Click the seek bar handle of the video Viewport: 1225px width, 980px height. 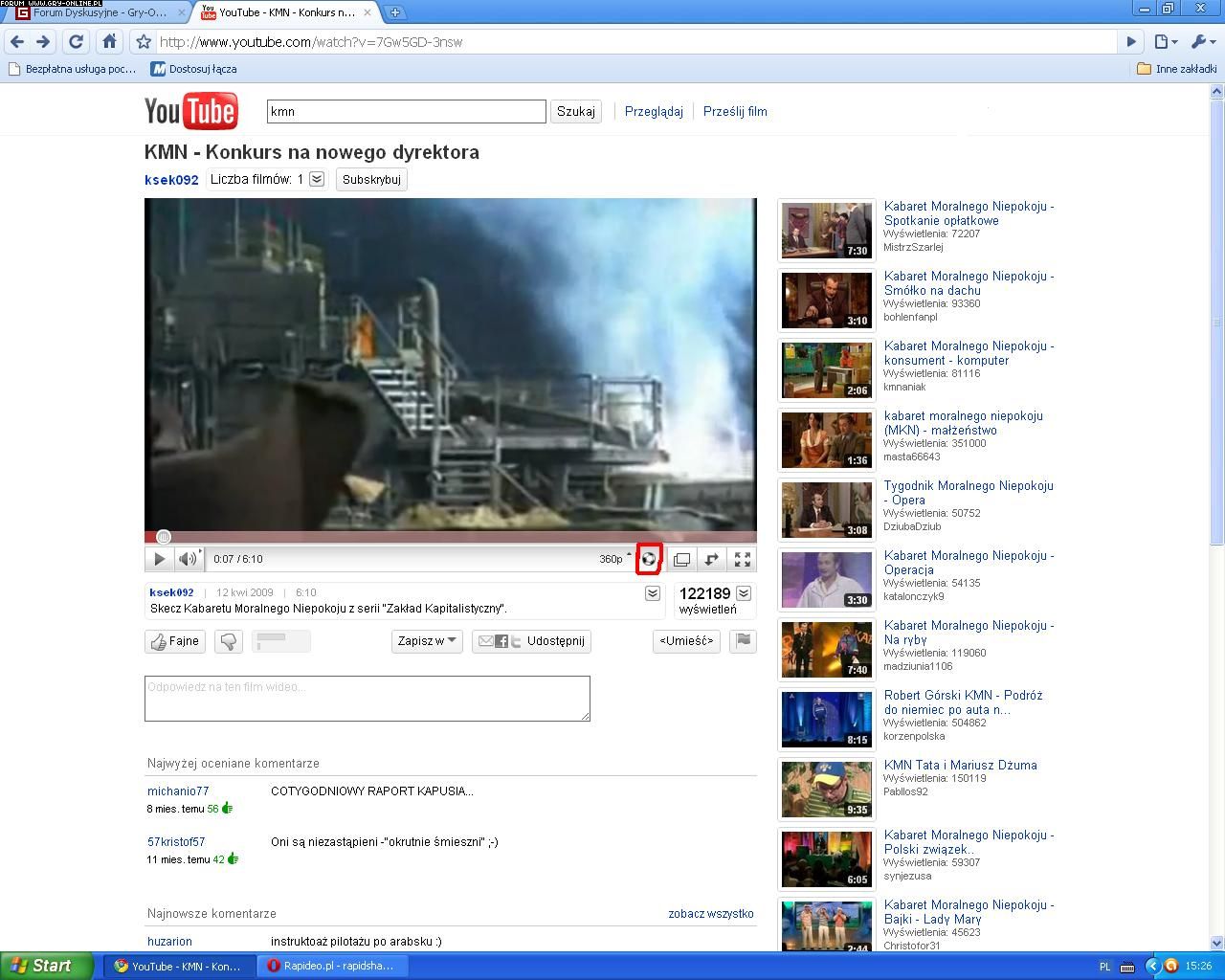(164, 537)
